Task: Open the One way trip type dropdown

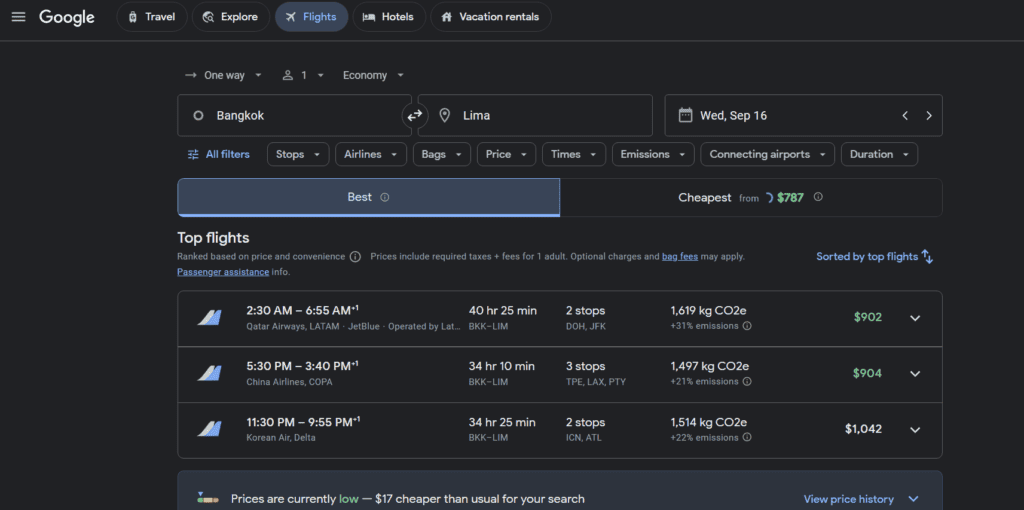Action: 223,75
